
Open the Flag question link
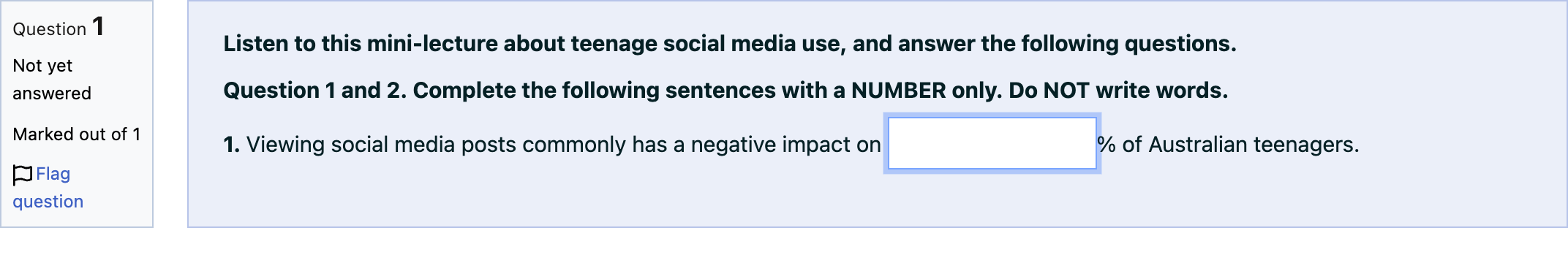tap(48, 188)
